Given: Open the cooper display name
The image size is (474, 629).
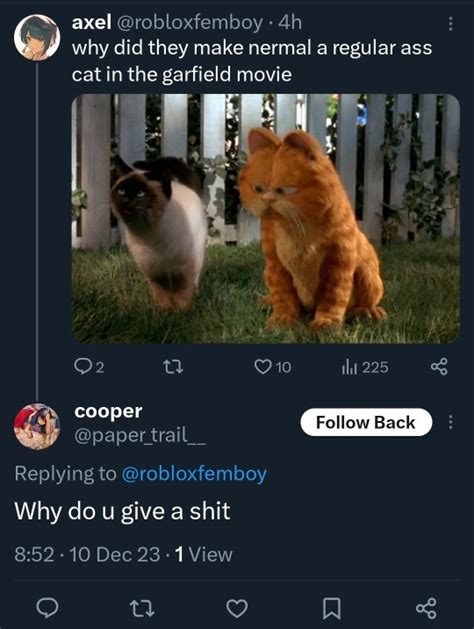Looking at the screenshot, I should pyautogui.click(x=108, y=411).
